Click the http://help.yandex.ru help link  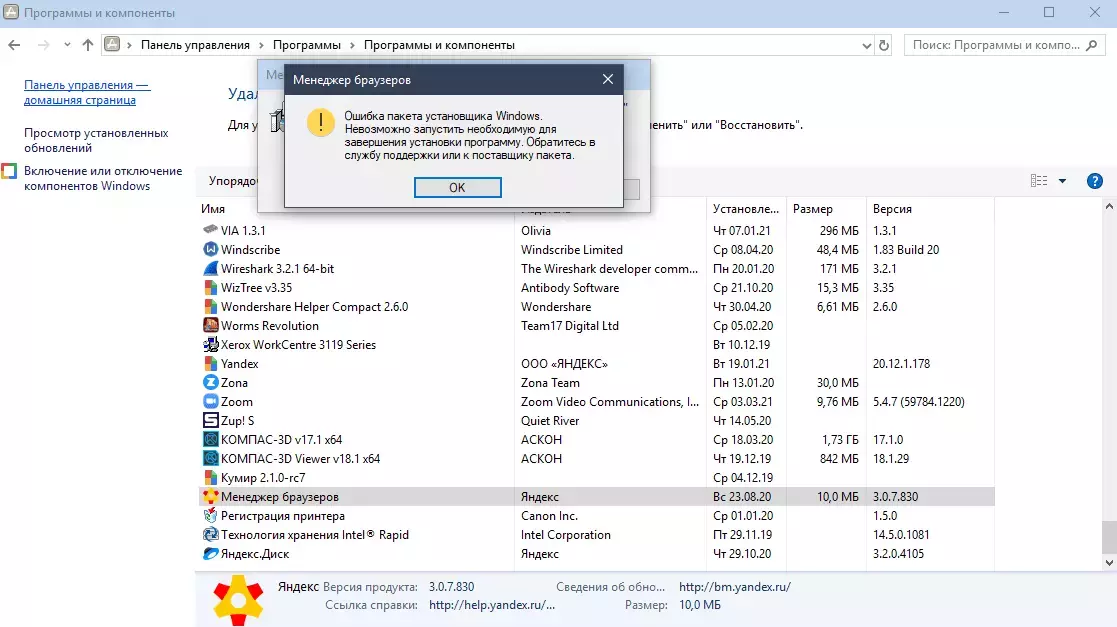(492, 605)
